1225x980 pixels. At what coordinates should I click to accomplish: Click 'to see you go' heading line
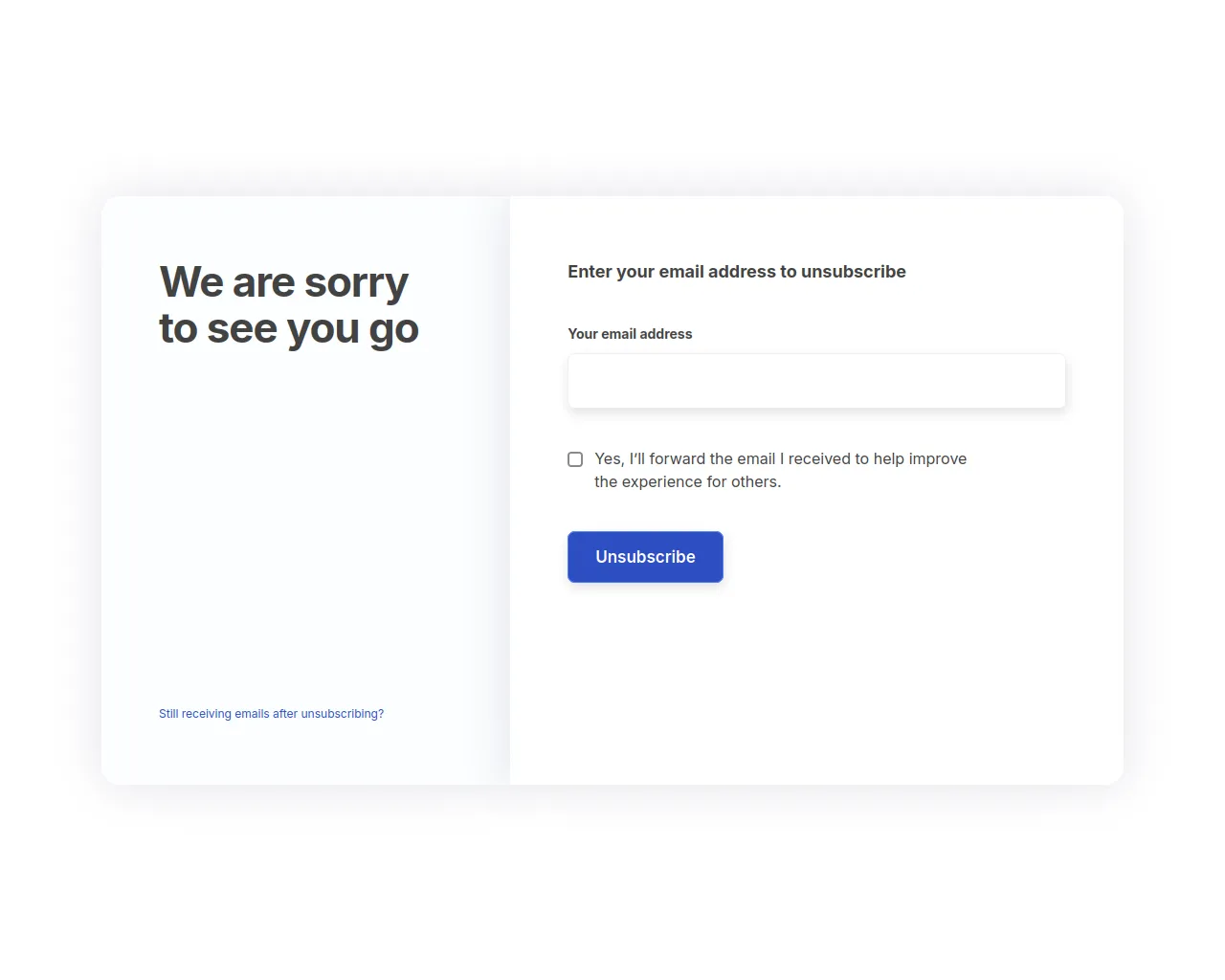288,329
